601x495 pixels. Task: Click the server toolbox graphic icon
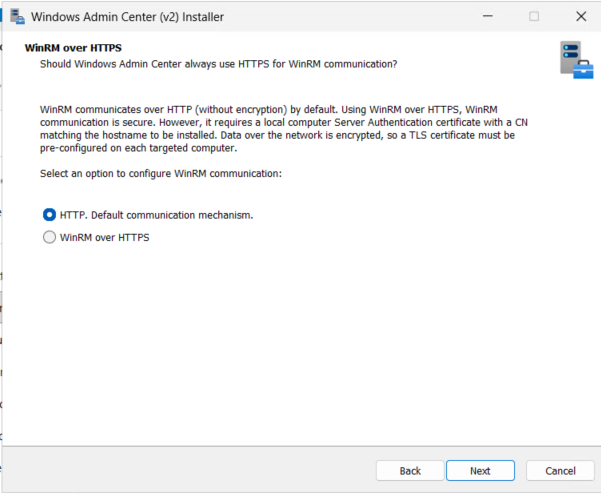pyautogui.click(x=576, y=60)
